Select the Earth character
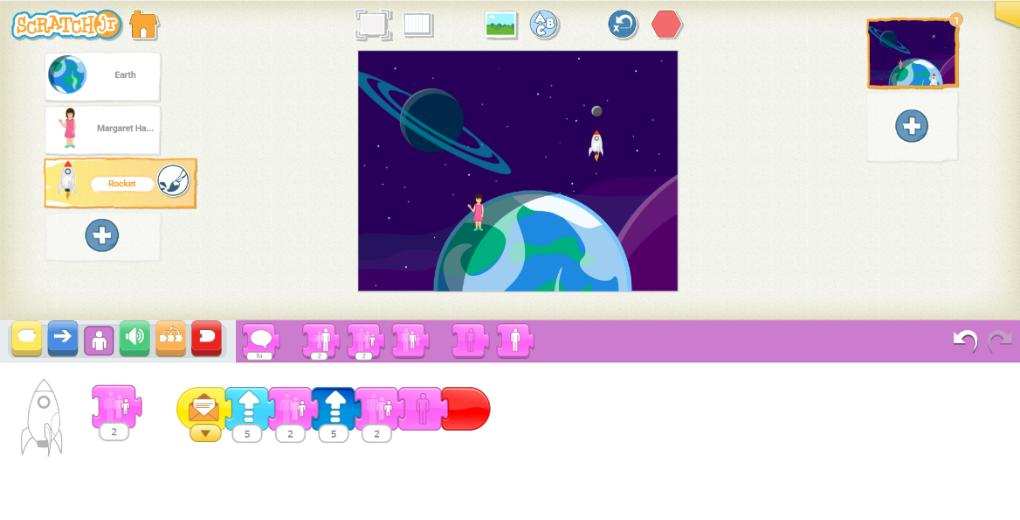This screenshot has width=1020, height=520. [102, 76]
